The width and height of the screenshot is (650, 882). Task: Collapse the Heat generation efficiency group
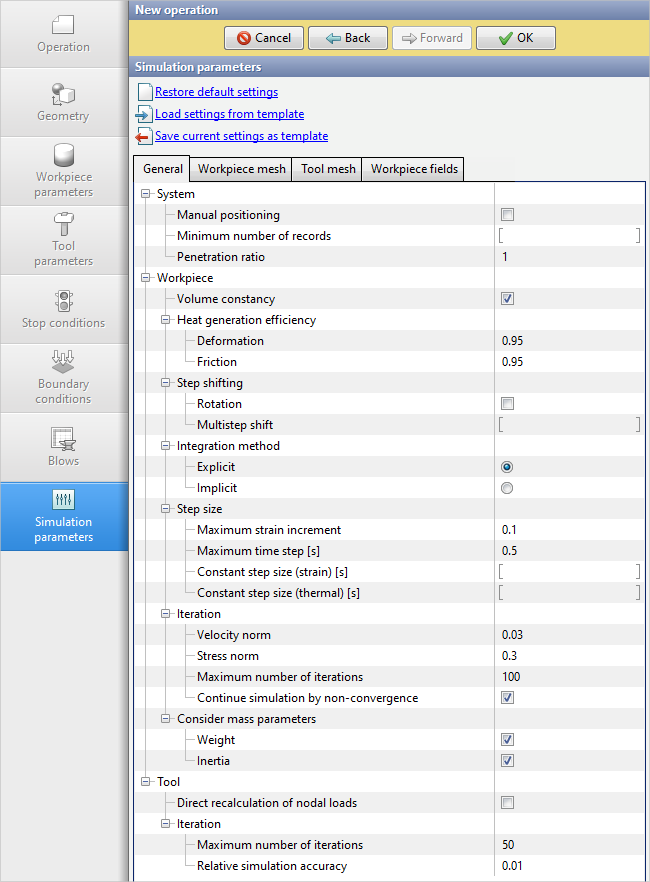click(x=167, y=320)
